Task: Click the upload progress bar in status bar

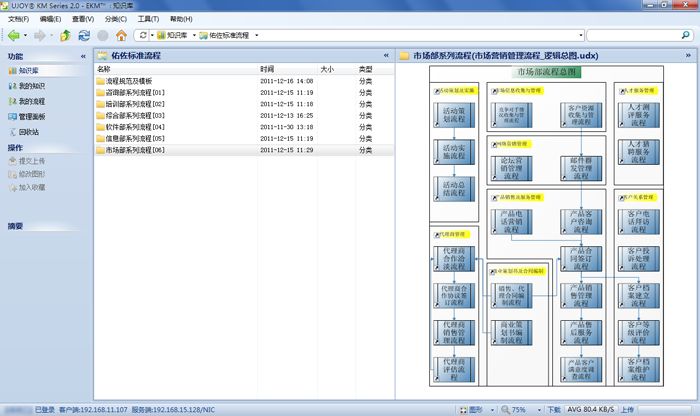Action: (665, 409)
